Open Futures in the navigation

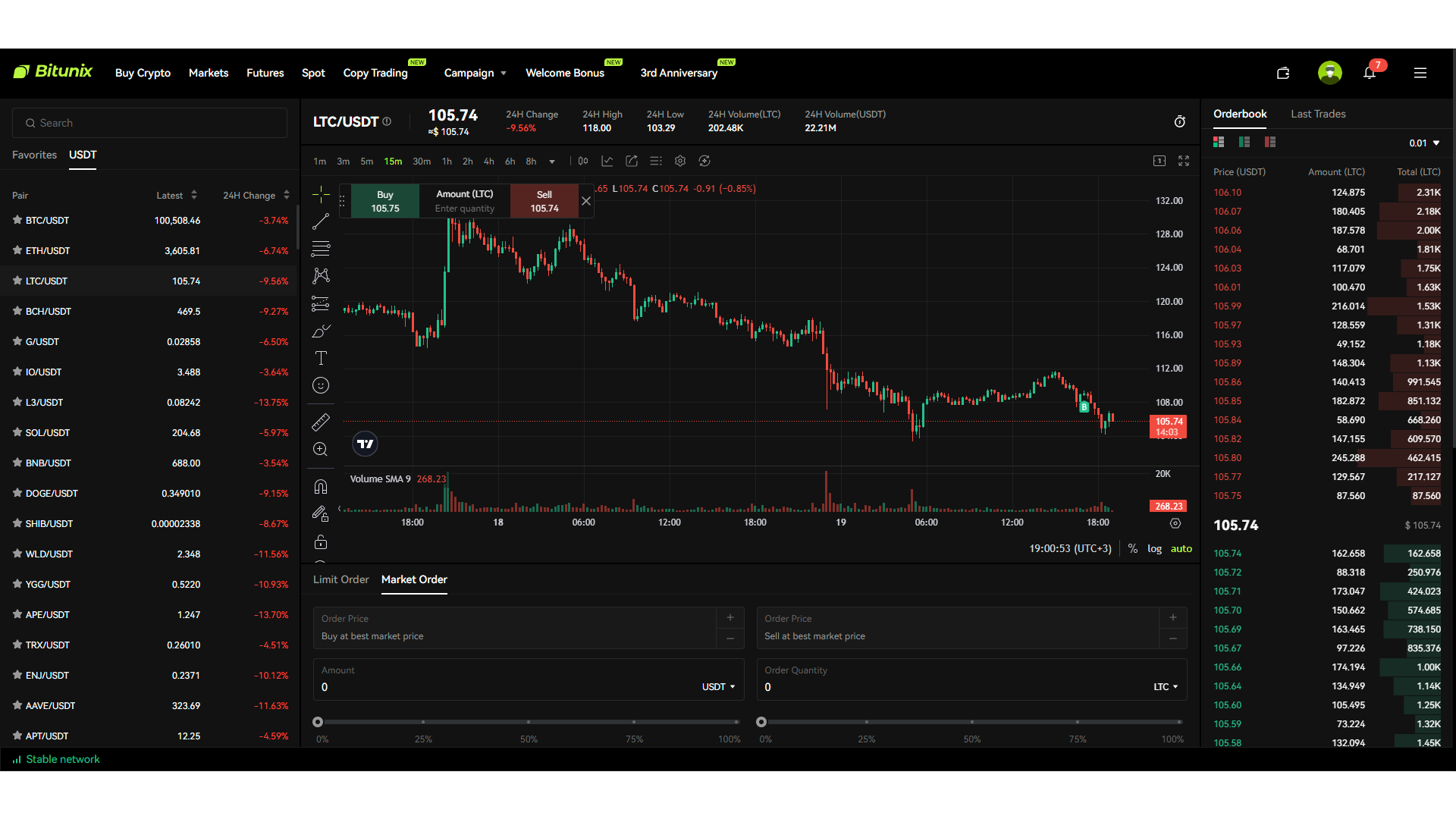[x=265, y=73]
